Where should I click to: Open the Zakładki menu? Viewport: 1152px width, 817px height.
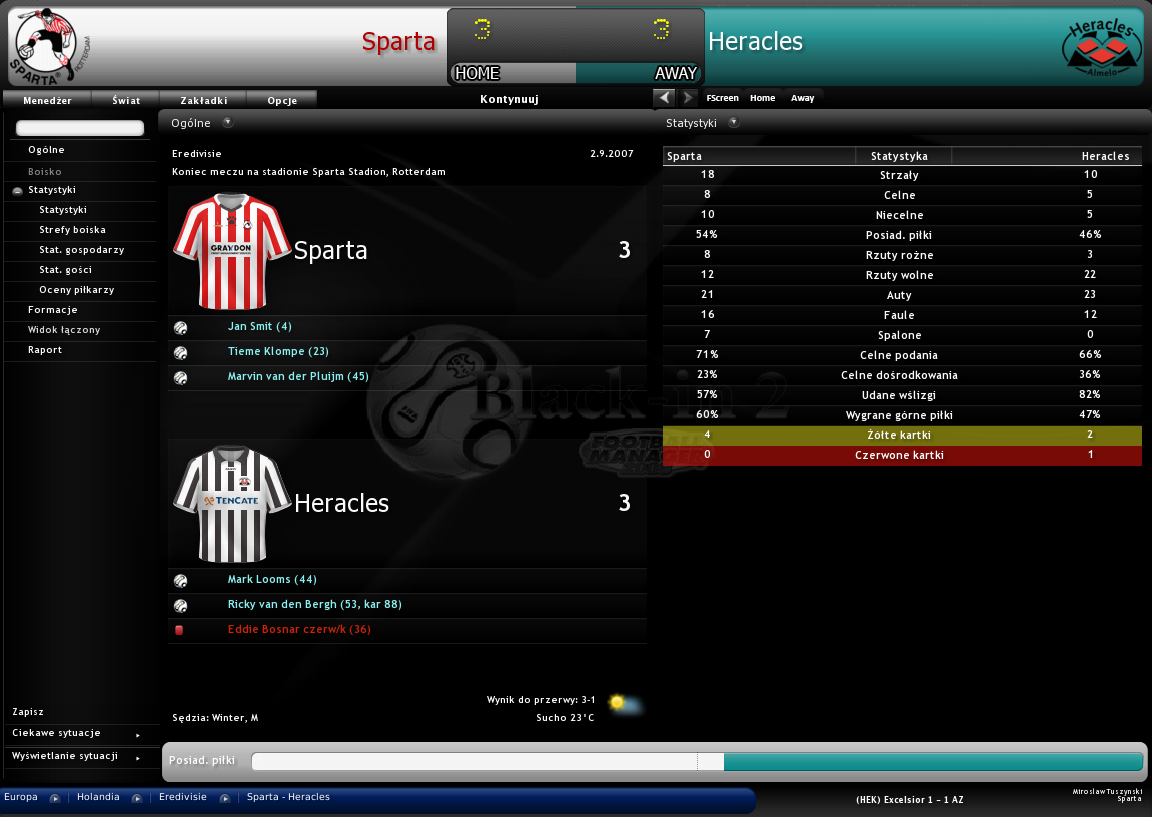pos(204,100)
